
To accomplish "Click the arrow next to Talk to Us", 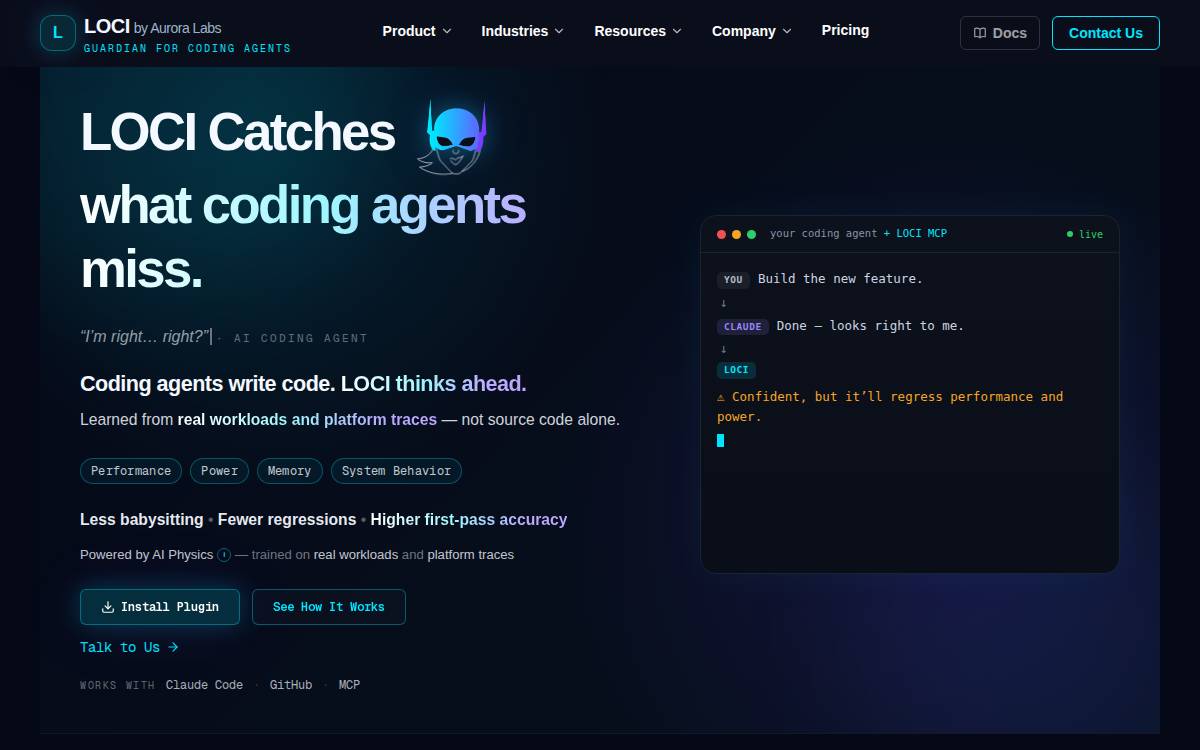I will (173, 647).
